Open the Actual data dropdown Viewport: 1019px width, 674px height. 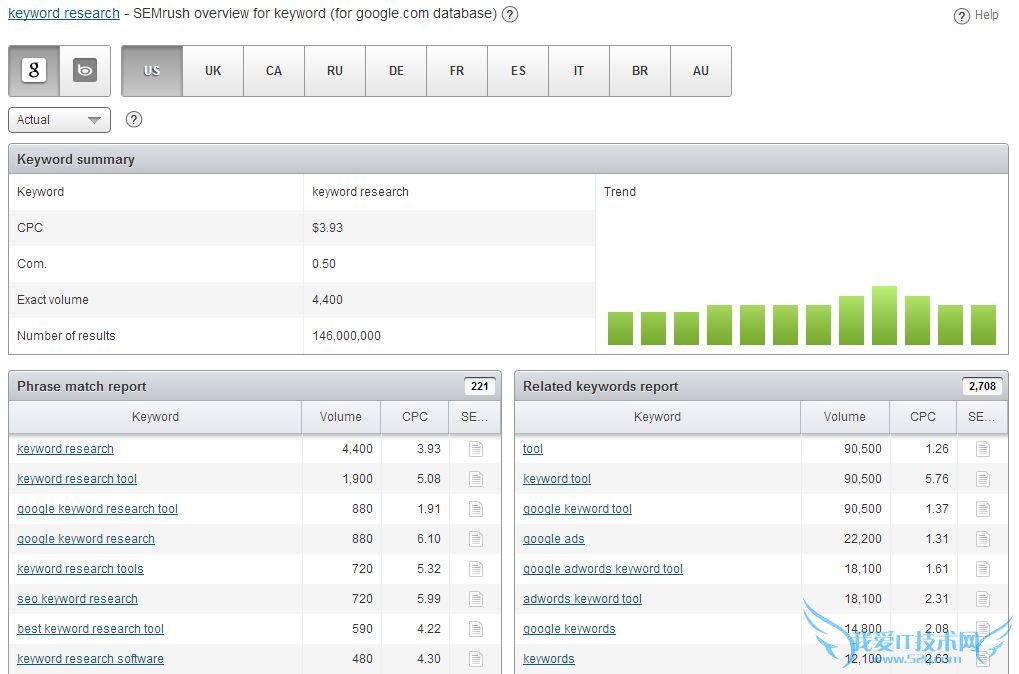tap(59, 120)
